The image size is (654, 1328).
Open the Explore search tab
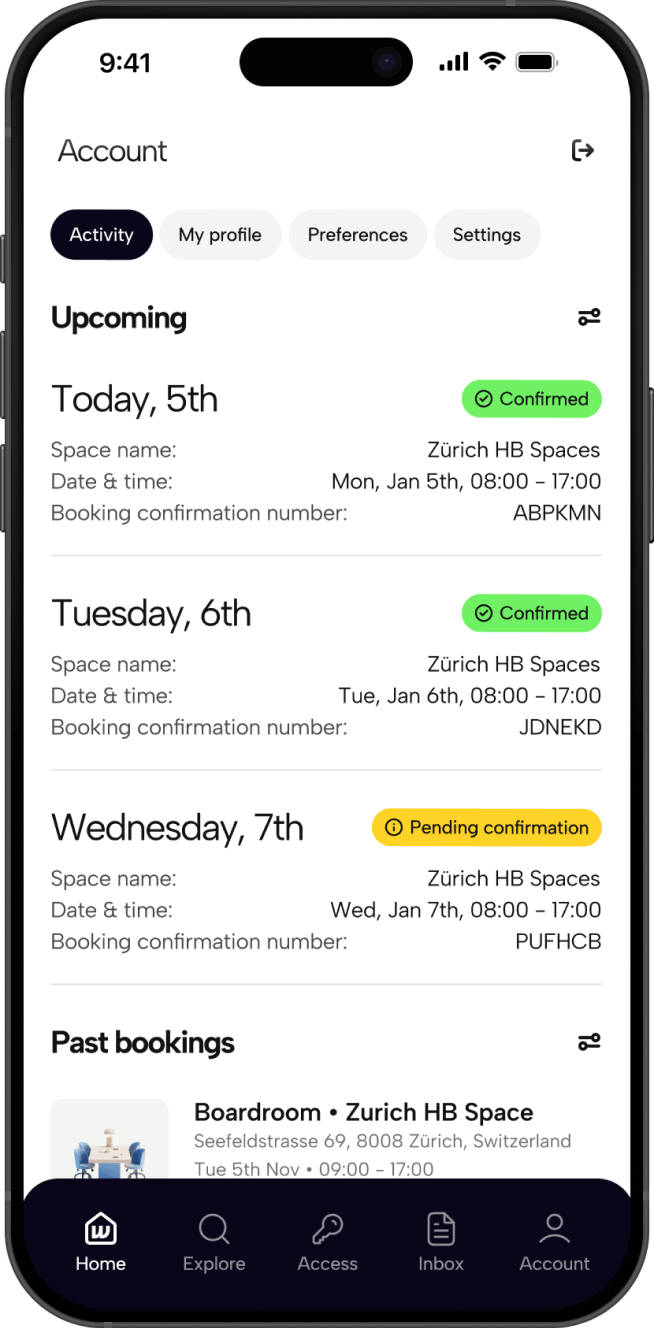tap(214, 1242)
